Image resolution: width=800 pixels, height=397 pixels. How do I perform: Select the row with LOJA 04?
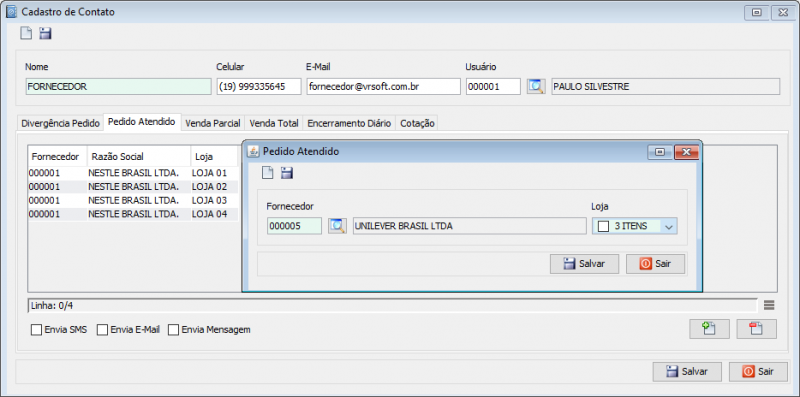click(133, 214)
